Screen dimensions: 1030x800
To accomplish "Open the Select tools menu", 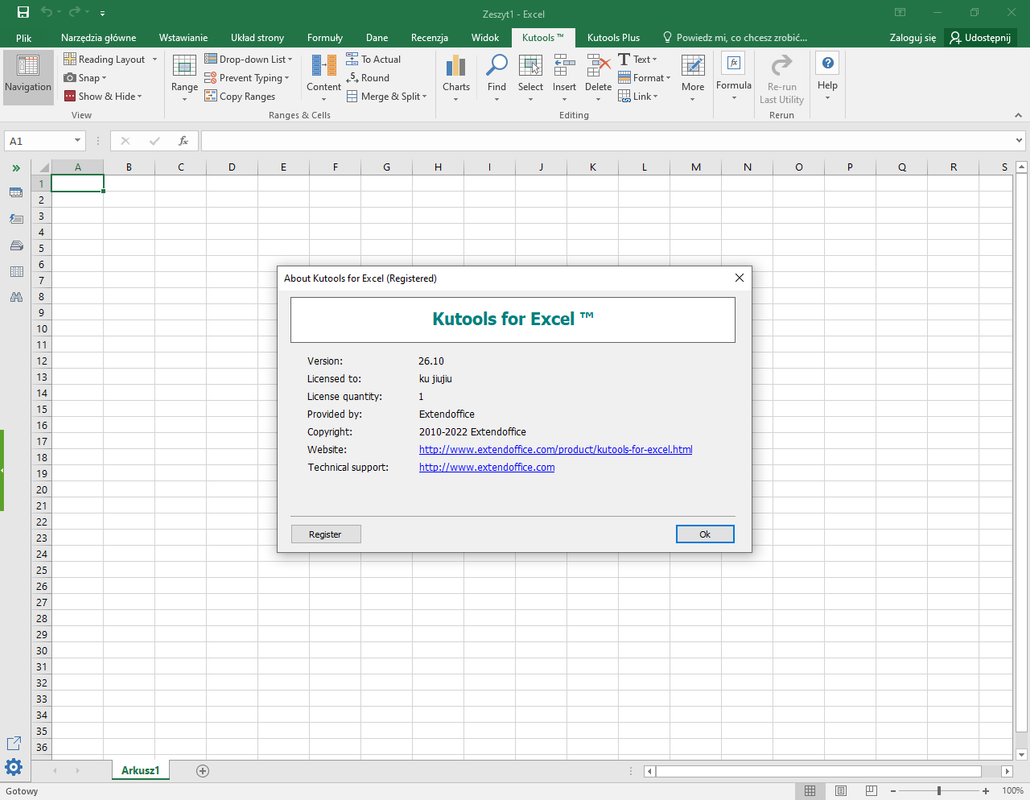I will (530, 78).
